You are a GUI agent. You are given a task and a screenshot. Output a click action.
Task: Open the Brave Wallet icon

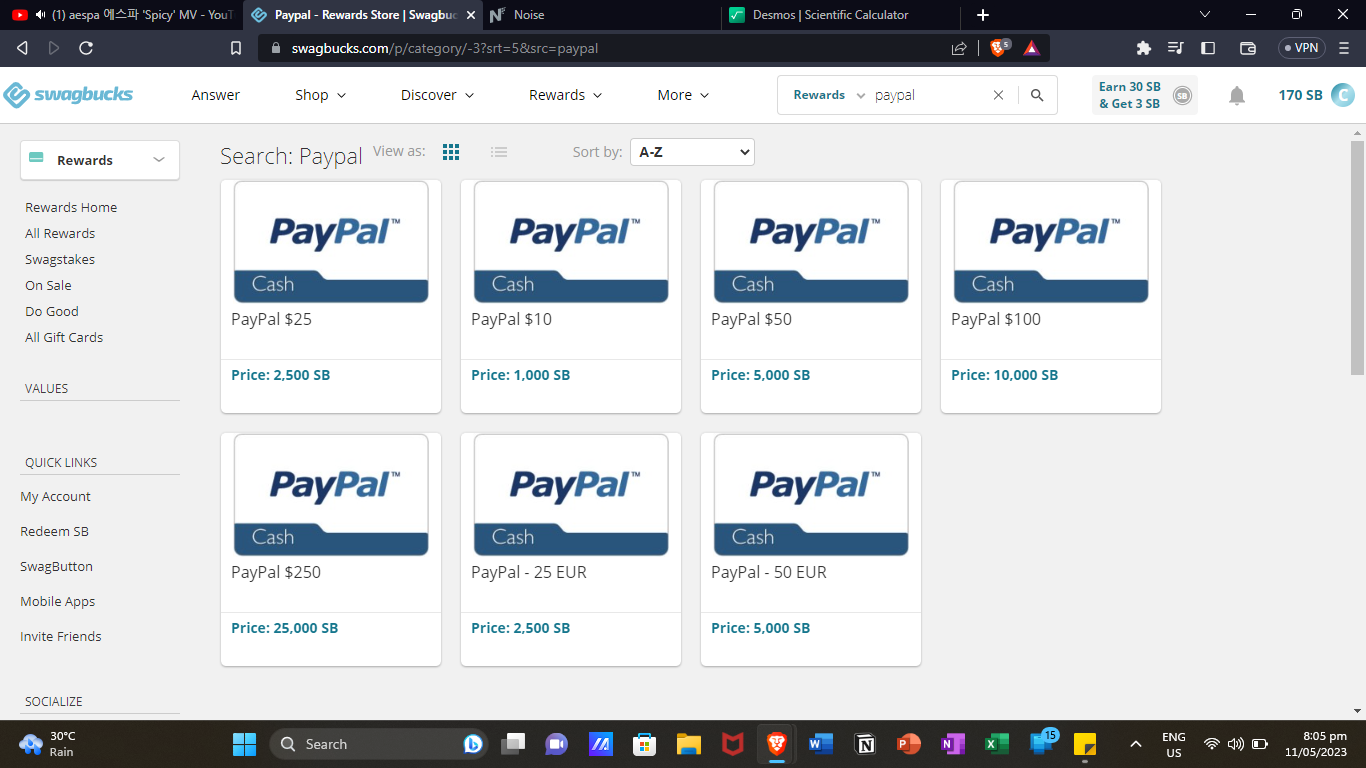pos(1247,48)
